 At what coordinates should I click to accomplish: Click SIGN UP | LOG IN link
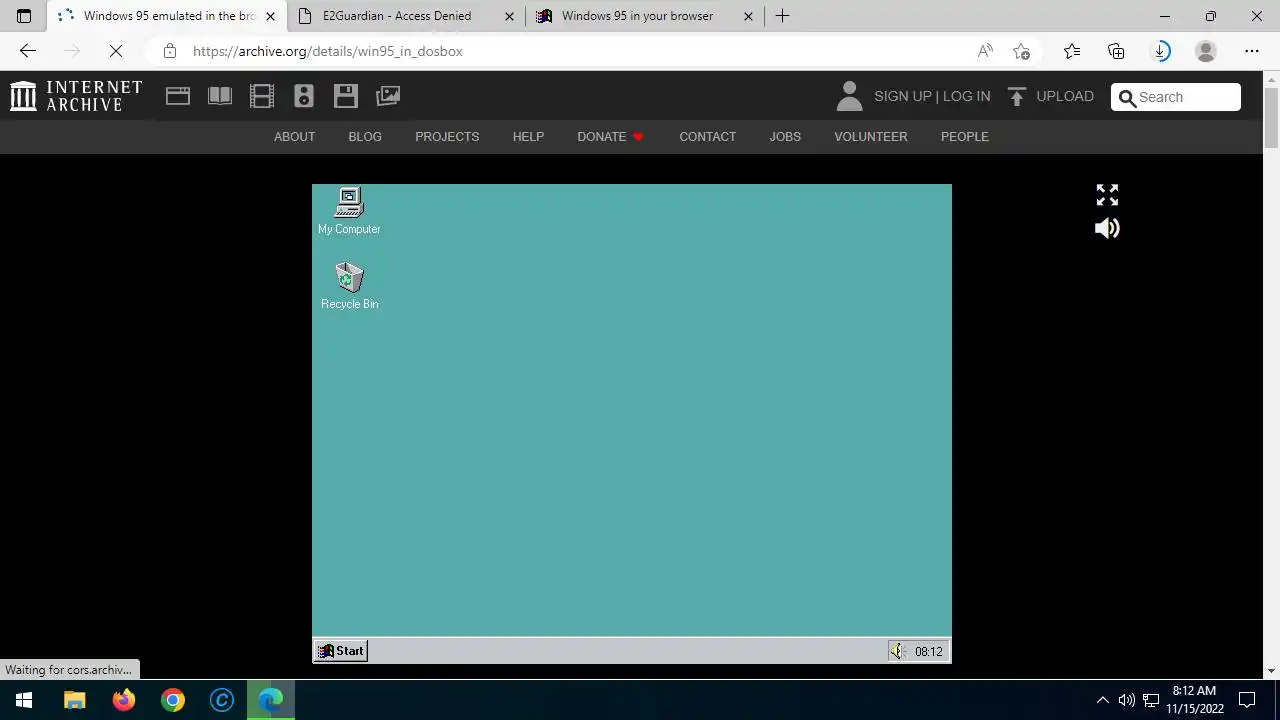tap(932, 96)
